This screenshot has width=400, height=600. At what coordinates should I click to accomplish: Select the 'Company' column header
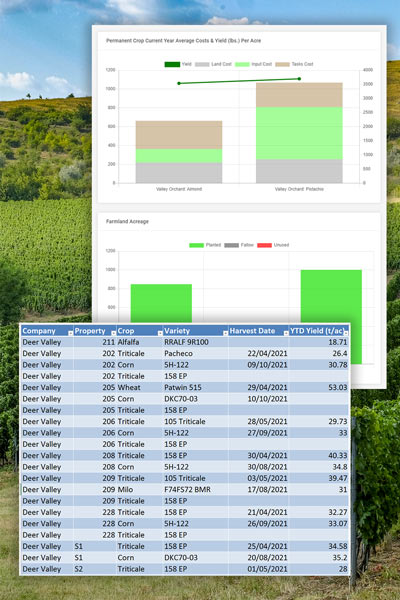(47, 331)
